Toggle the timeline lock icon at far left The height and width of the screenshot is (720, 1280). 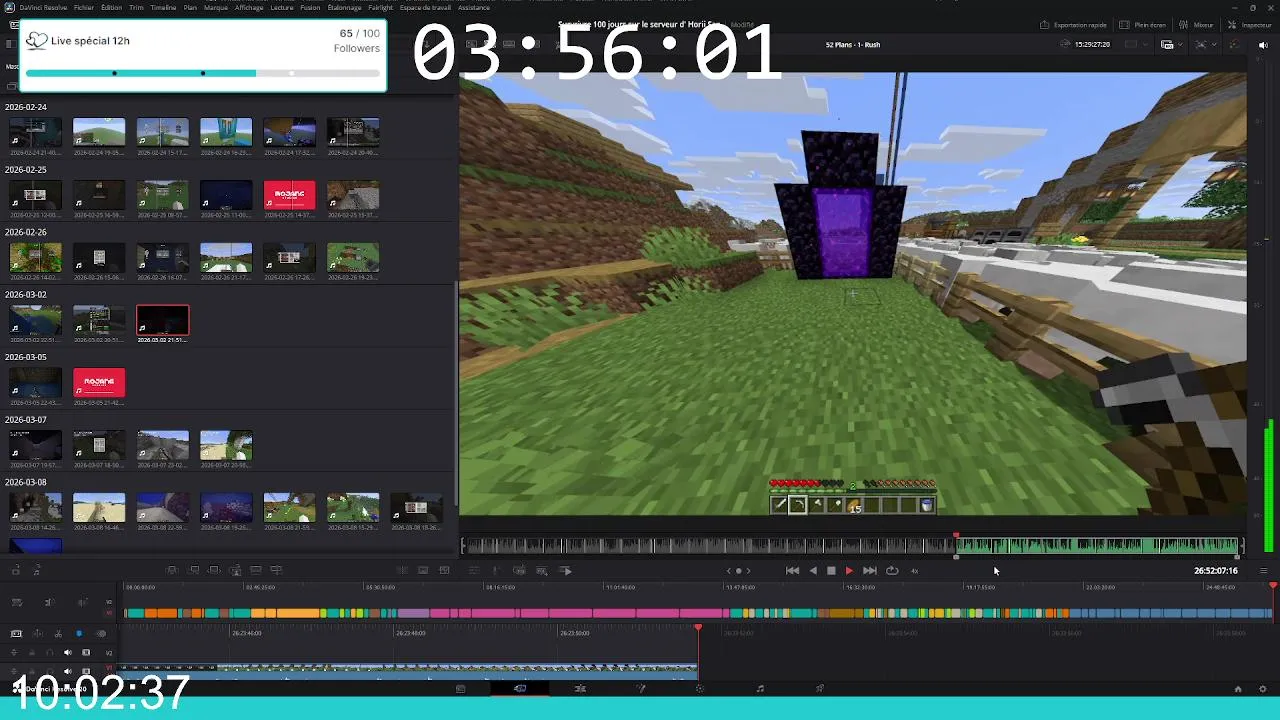pyautogui.click(x=16, y=570)
